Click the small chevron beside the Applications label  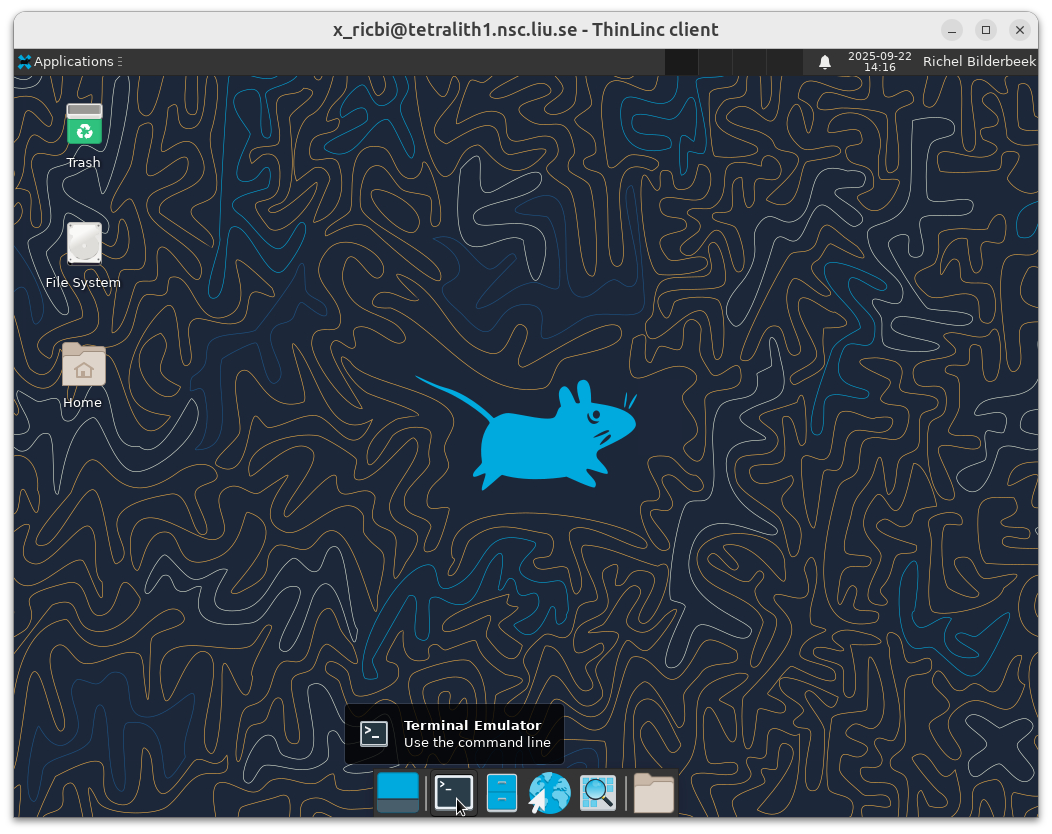118,61
